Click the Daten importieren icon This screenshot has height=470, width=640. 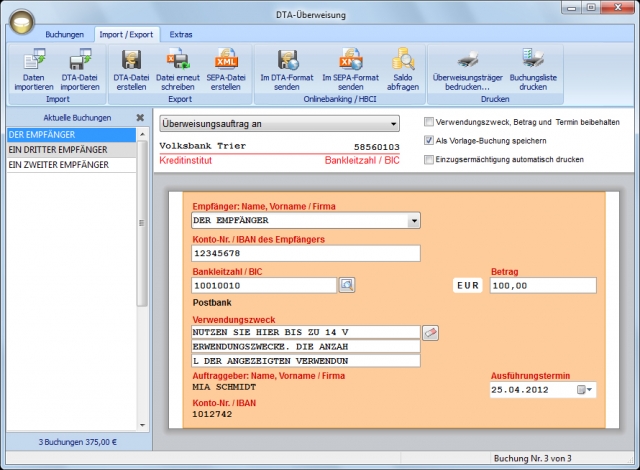34,60
